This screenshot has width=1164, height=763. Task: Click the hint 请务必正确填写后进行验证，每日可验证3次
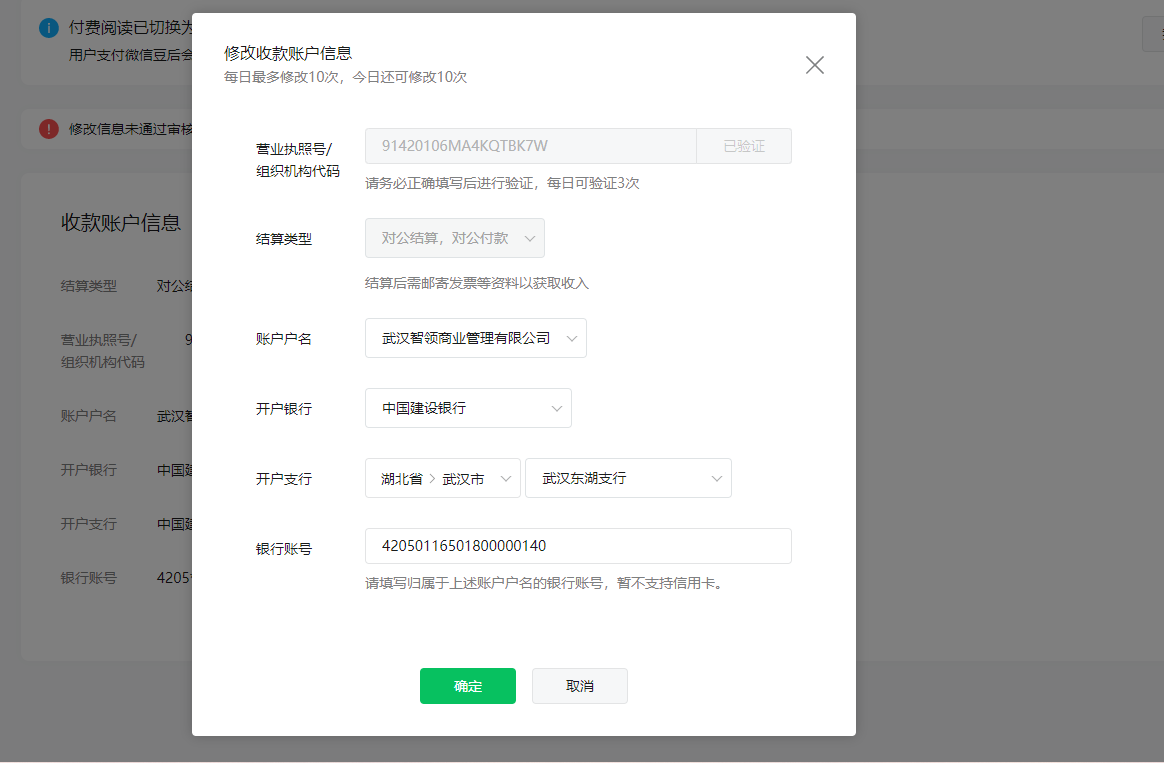(x=503, y=183)
